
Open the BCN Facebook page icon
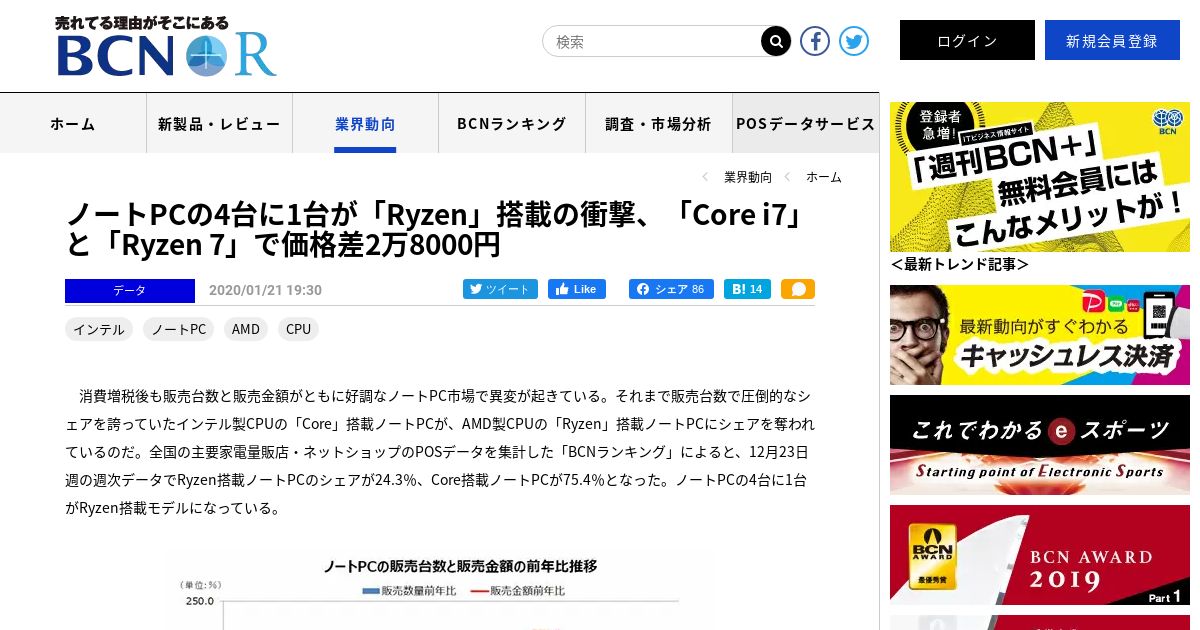pos(815,41)
